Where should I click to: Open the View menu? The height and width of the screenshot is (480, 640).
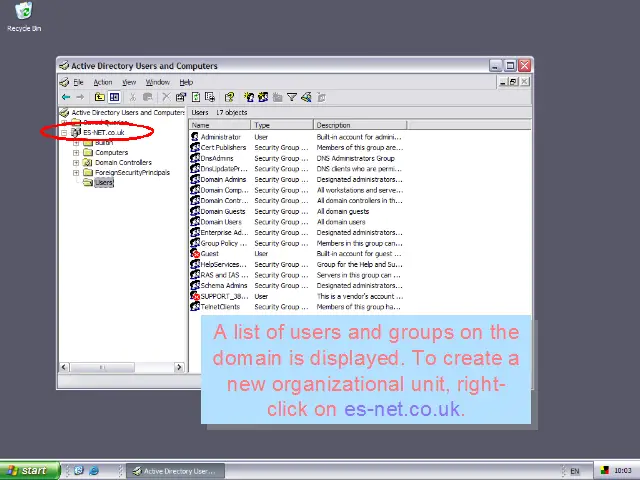point(129,82)
